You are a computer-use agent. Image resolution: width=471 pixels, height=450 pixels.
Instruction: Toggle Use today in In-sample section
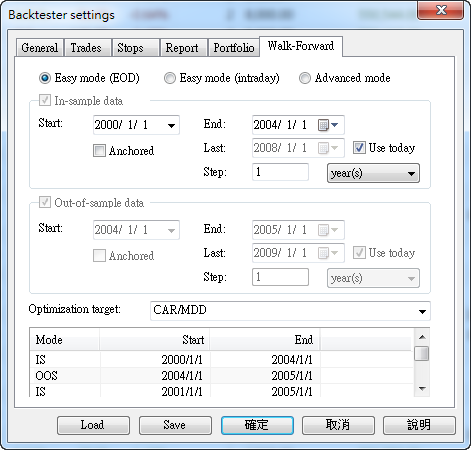point(359,147)
